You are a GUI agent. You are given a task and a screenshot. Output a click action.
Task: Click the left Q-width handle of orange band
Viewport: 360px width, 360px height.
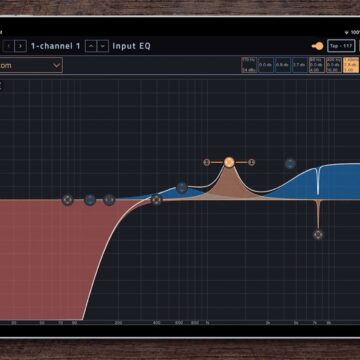click(207, 162)
